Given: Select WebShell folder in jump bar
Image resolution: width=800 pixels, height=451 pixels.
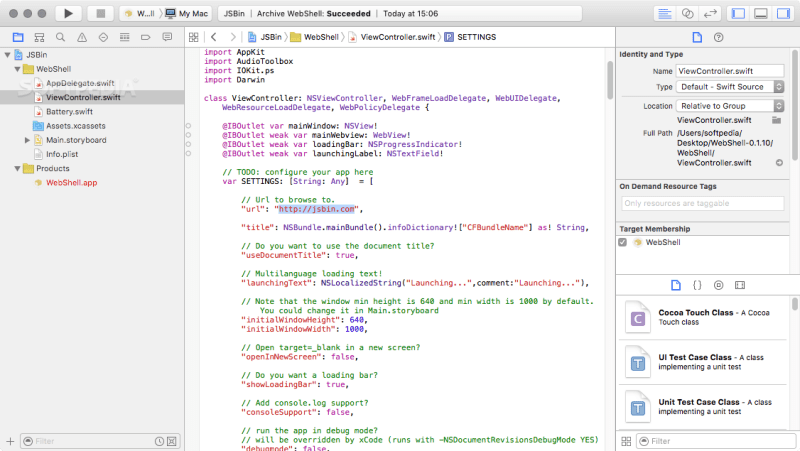Looking at the screenshot, I should [314, 37].
